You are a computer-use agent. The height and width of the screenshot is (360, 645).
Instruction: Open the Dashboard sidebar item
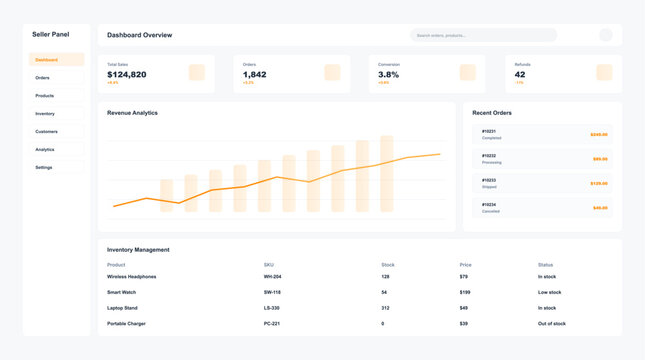56,60
